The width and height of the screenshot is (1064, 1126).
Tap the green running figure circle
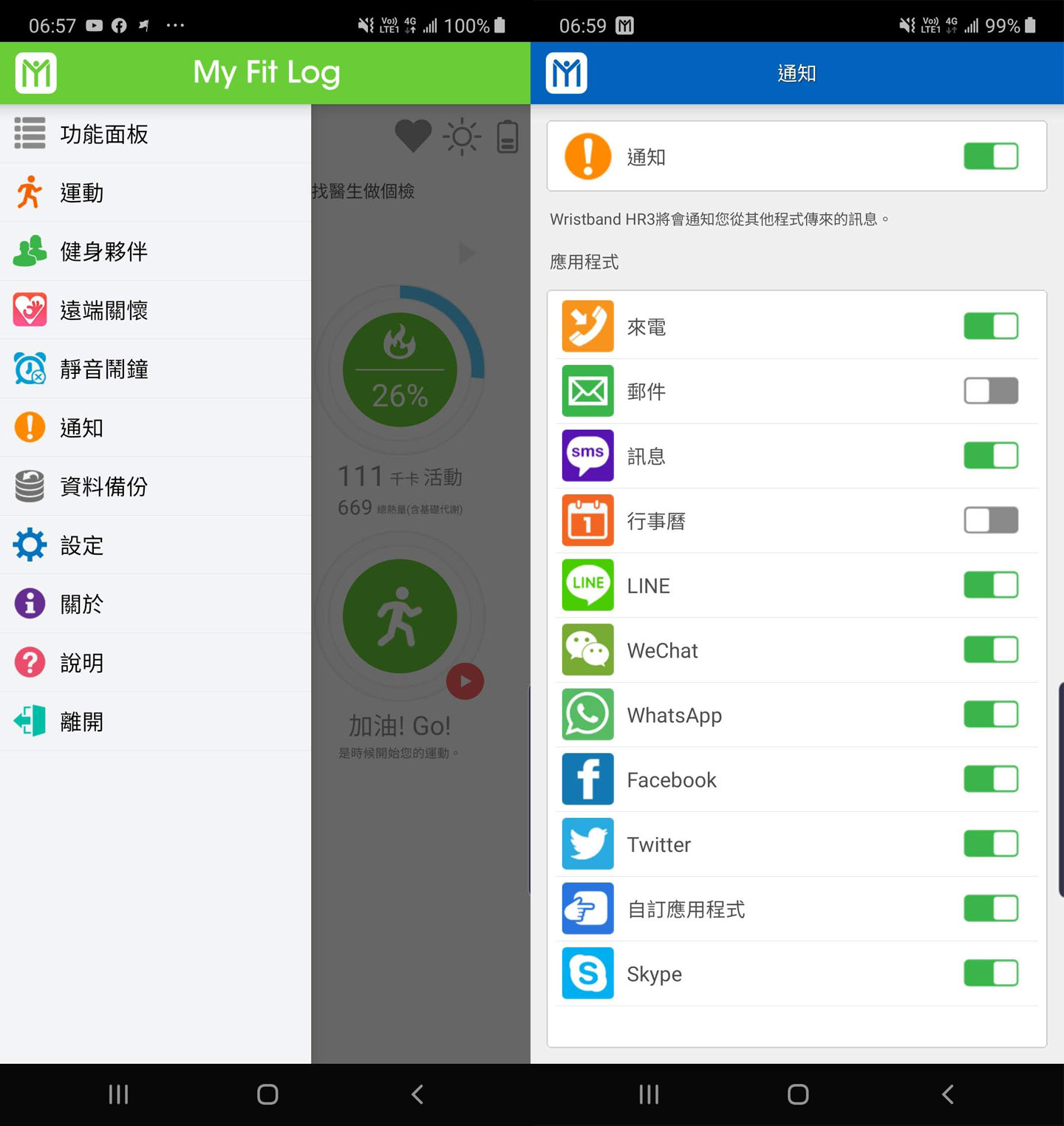(400, 615)
